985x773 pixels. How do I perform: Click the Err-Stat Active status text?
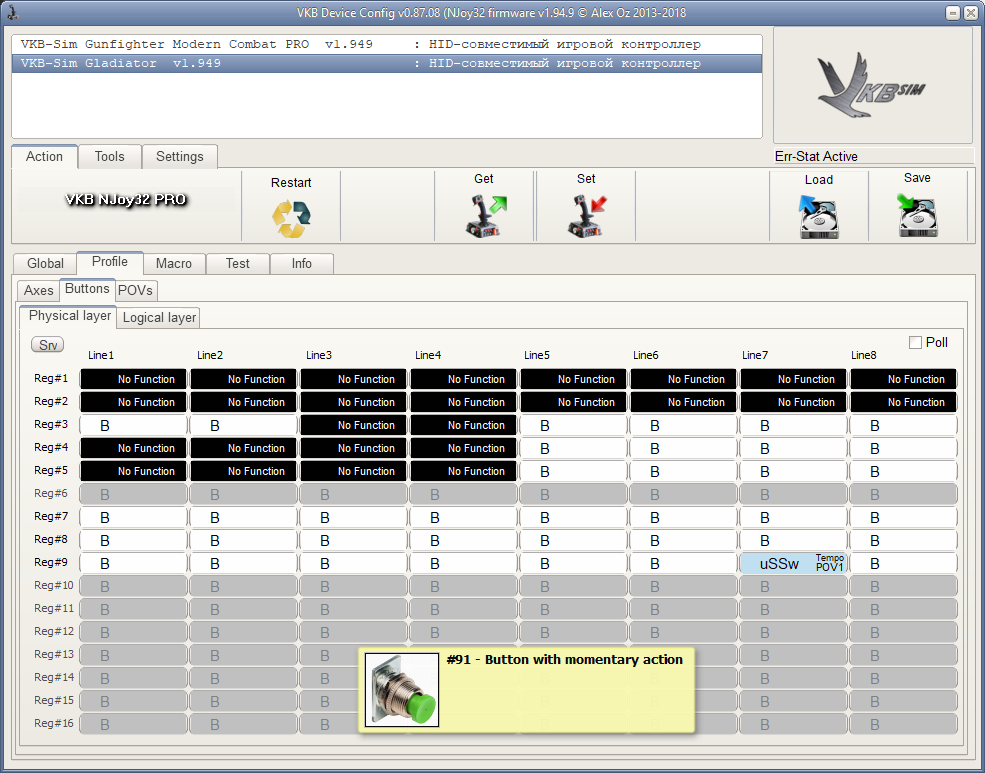click(x=816, y=156)
